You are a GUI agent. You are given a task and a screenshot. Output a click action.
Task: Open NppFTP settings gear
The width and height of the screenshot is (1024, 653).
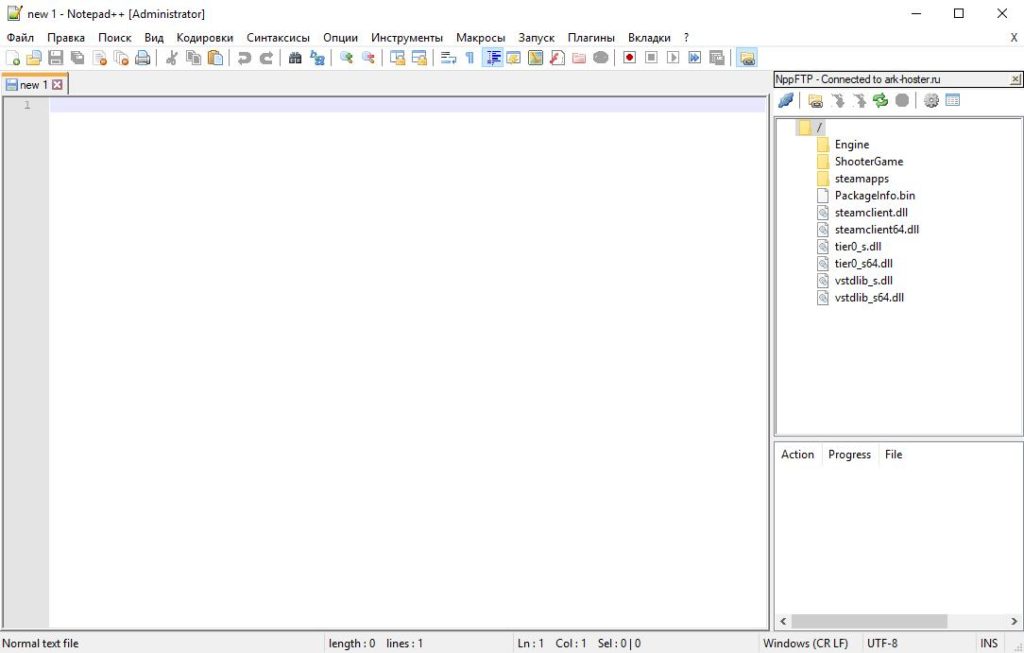pos(931,101)
